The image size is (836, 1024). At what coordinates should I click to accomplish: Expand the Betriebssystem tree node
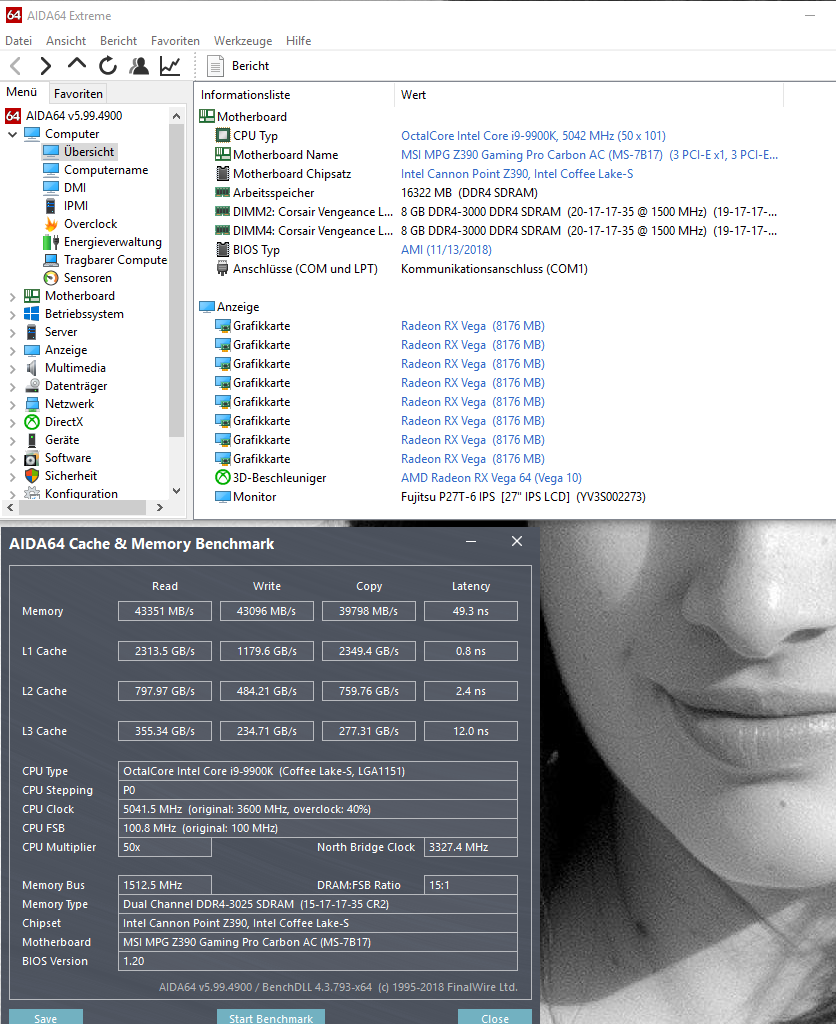12,315
